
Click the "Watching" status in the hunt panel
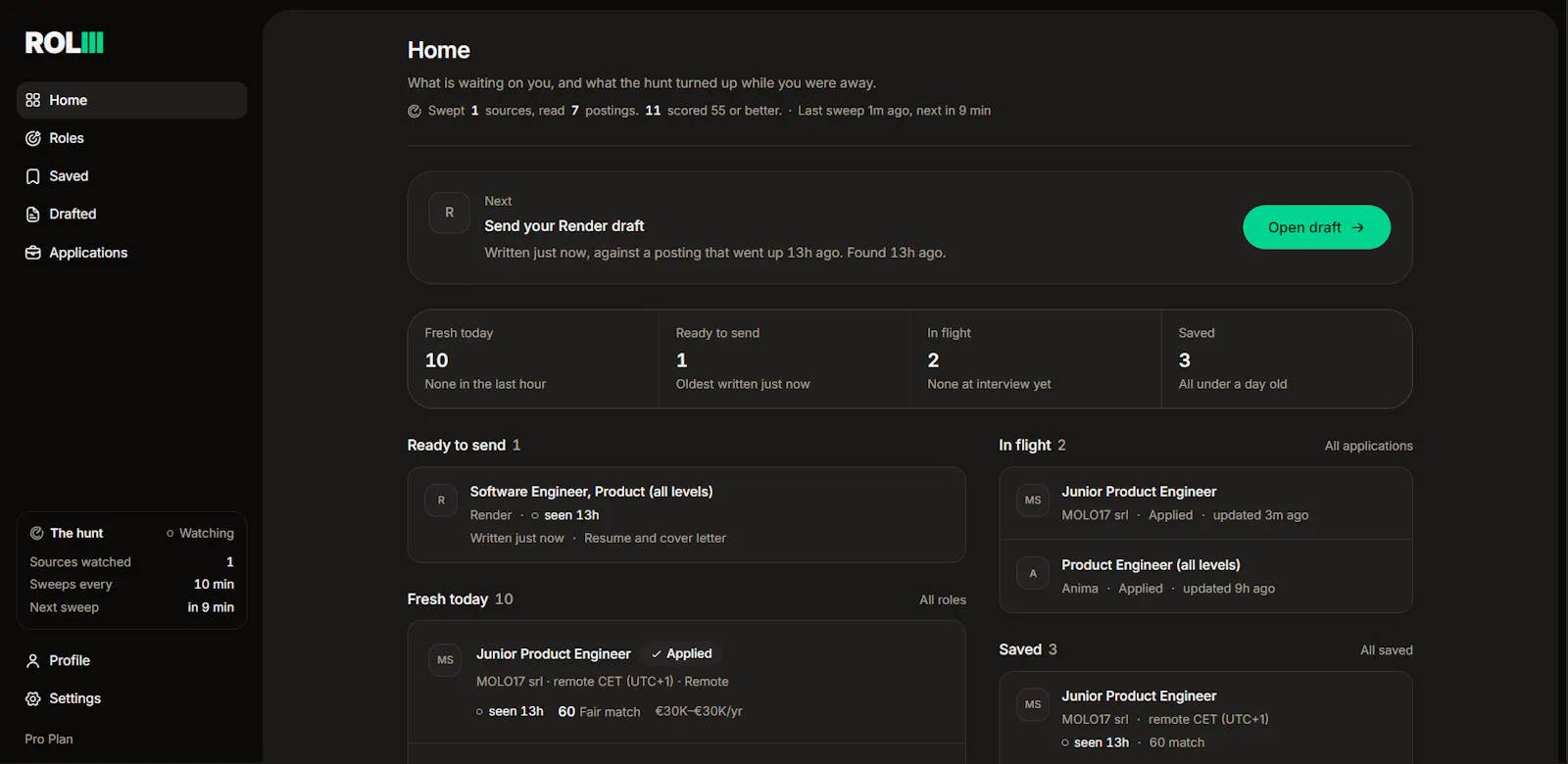[200, 533]
